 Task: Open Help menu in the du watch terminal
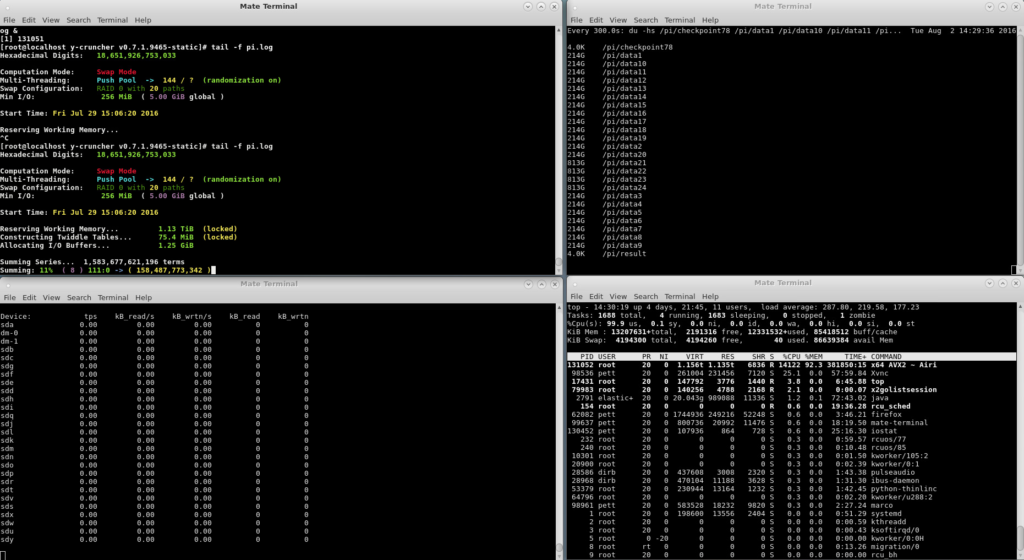click(710, 20)
